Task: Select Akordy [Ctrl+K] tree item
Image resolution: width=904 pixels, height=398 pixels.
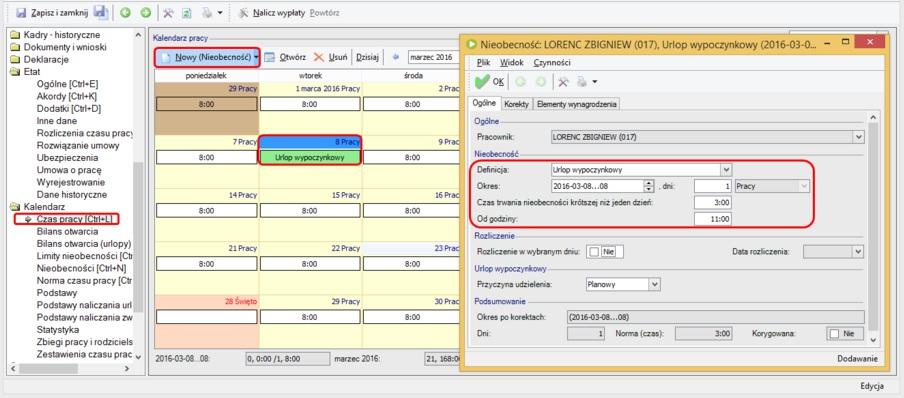Action: (x=67, y=96)
